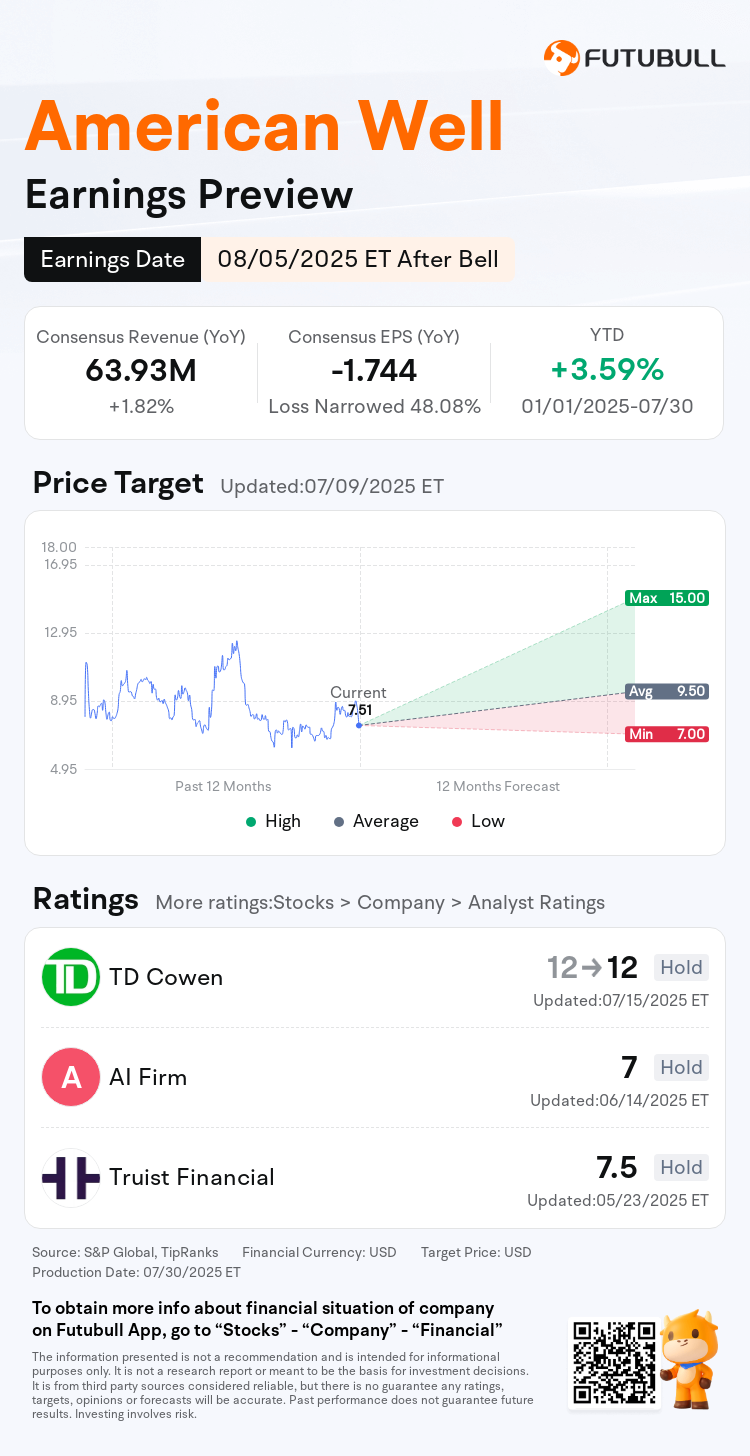Click the gray Average legend dot
Image resolution: width=750 pixels, height=1456 pixels.
click(339, 822)
